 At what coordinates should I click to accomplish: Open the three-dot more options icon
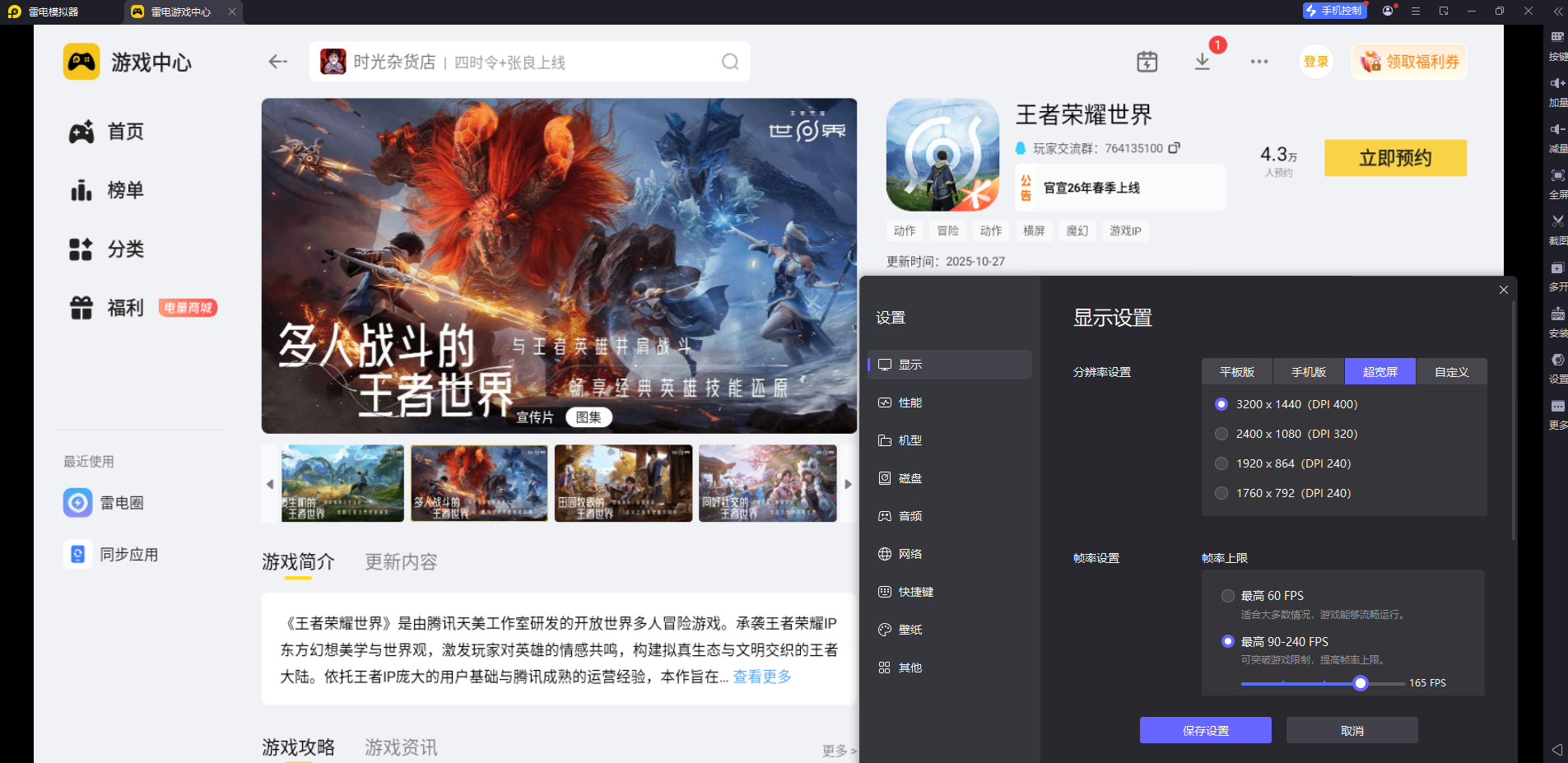click(1259, 62)
